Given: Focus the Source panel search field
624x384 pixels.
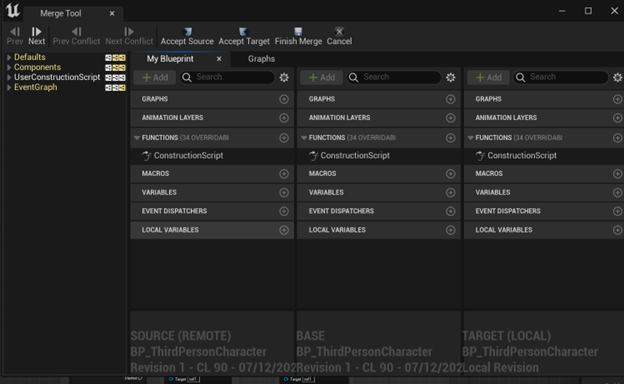Looking at the screenshot, I should point(227,77).
